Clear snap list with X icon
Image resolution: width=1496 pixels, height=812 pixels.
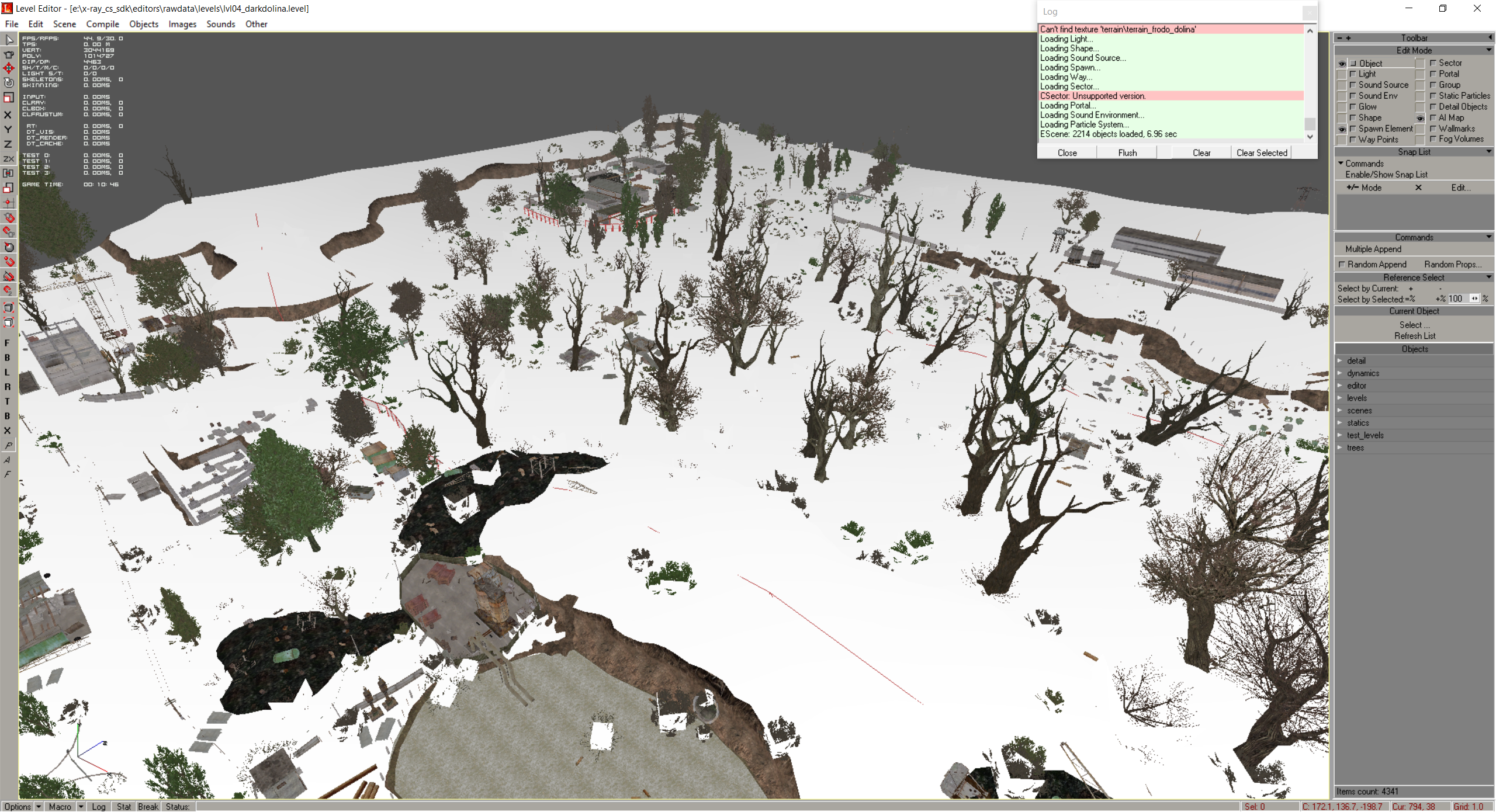[1418, 188]
